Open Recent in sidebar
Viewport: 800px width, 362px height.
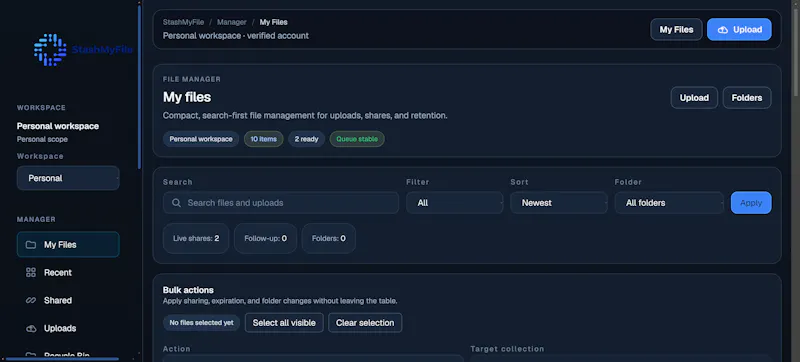68,272
